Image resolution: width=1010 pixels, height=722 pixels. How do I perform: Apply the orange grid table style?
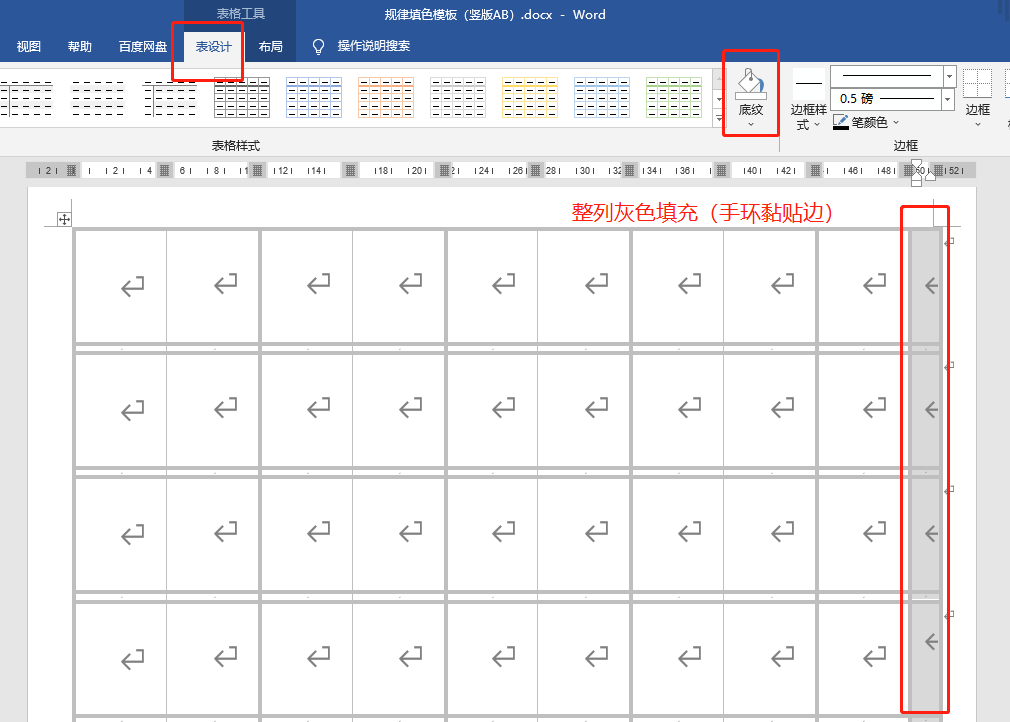coord(386,97)
